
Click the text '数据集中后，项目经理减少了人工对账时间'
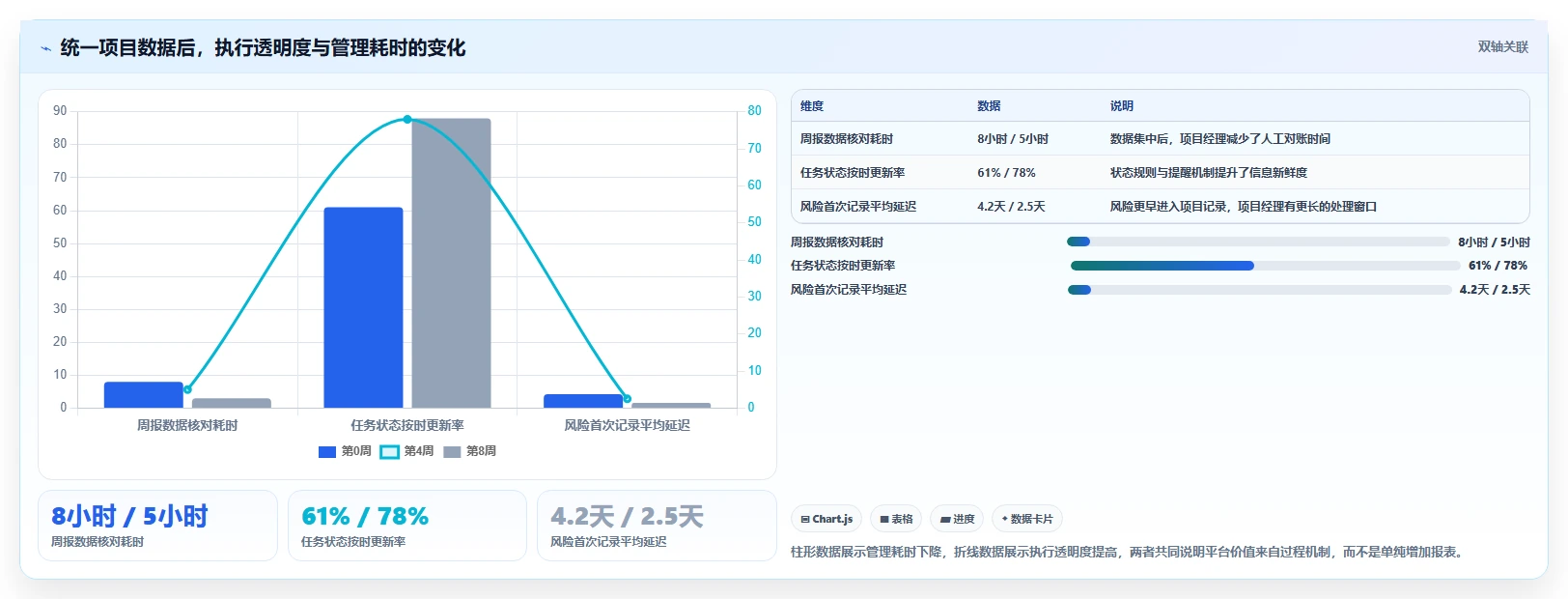(x=1220, y=139)
